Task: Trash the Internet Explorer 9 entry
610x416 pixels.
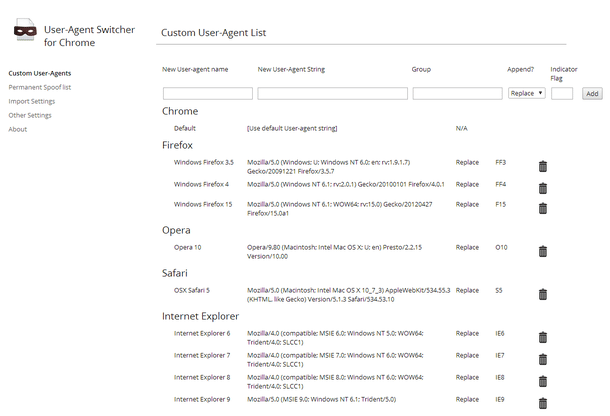Action: click(543, 404)
